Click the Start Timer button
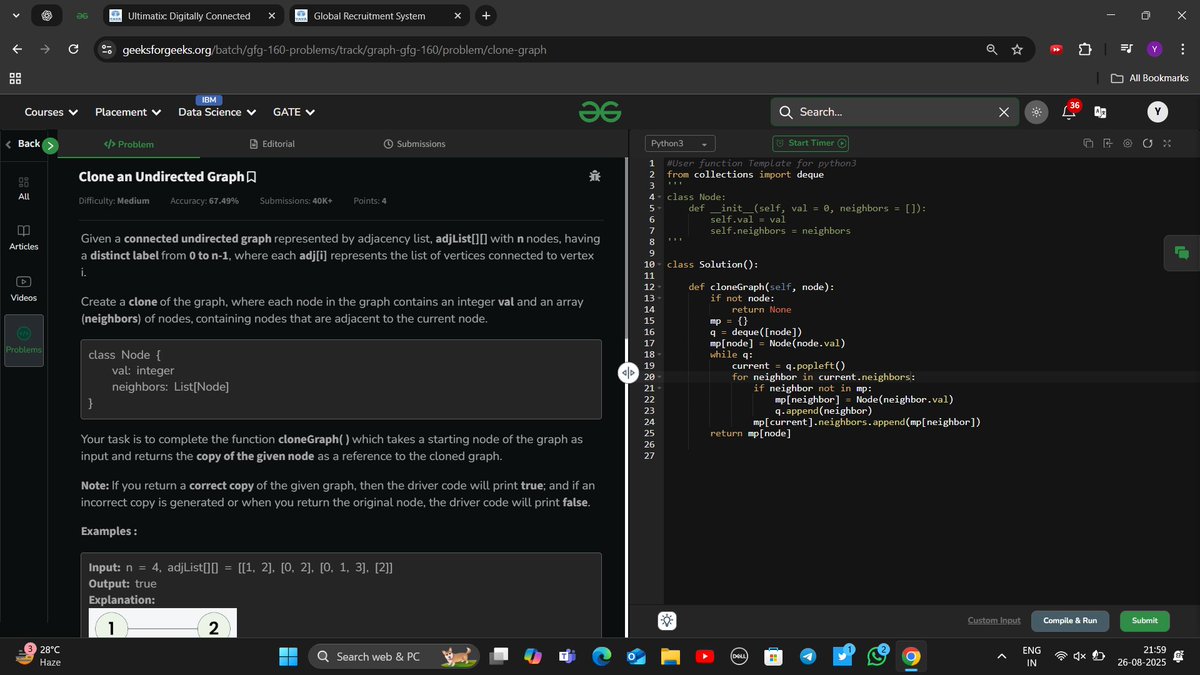The image size is (1200, 675). (811, 144)
